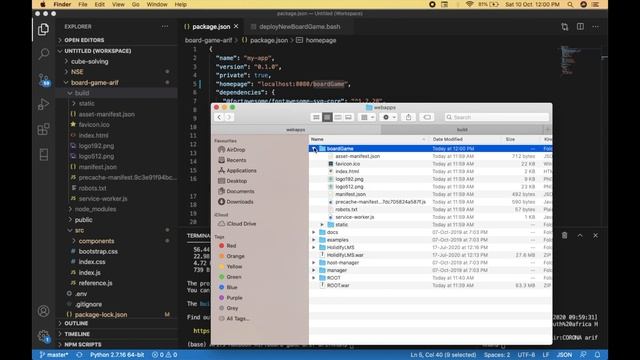Open the Apple menu
The width and height of the screenshot is (640, 360).
tap(43, 4)
